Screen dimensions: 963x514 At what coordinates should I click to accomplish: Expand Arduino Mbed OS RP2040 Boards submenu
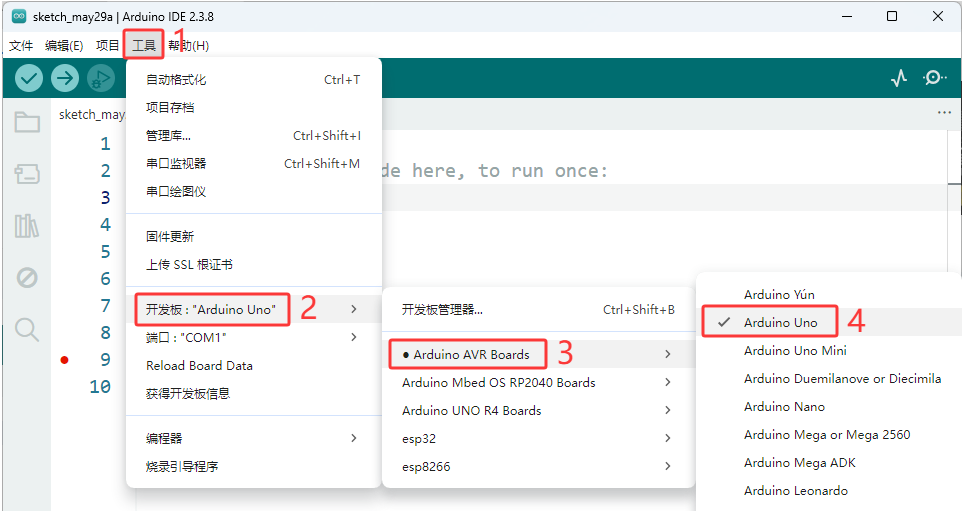pyautogui.click(x=538, y=383)
